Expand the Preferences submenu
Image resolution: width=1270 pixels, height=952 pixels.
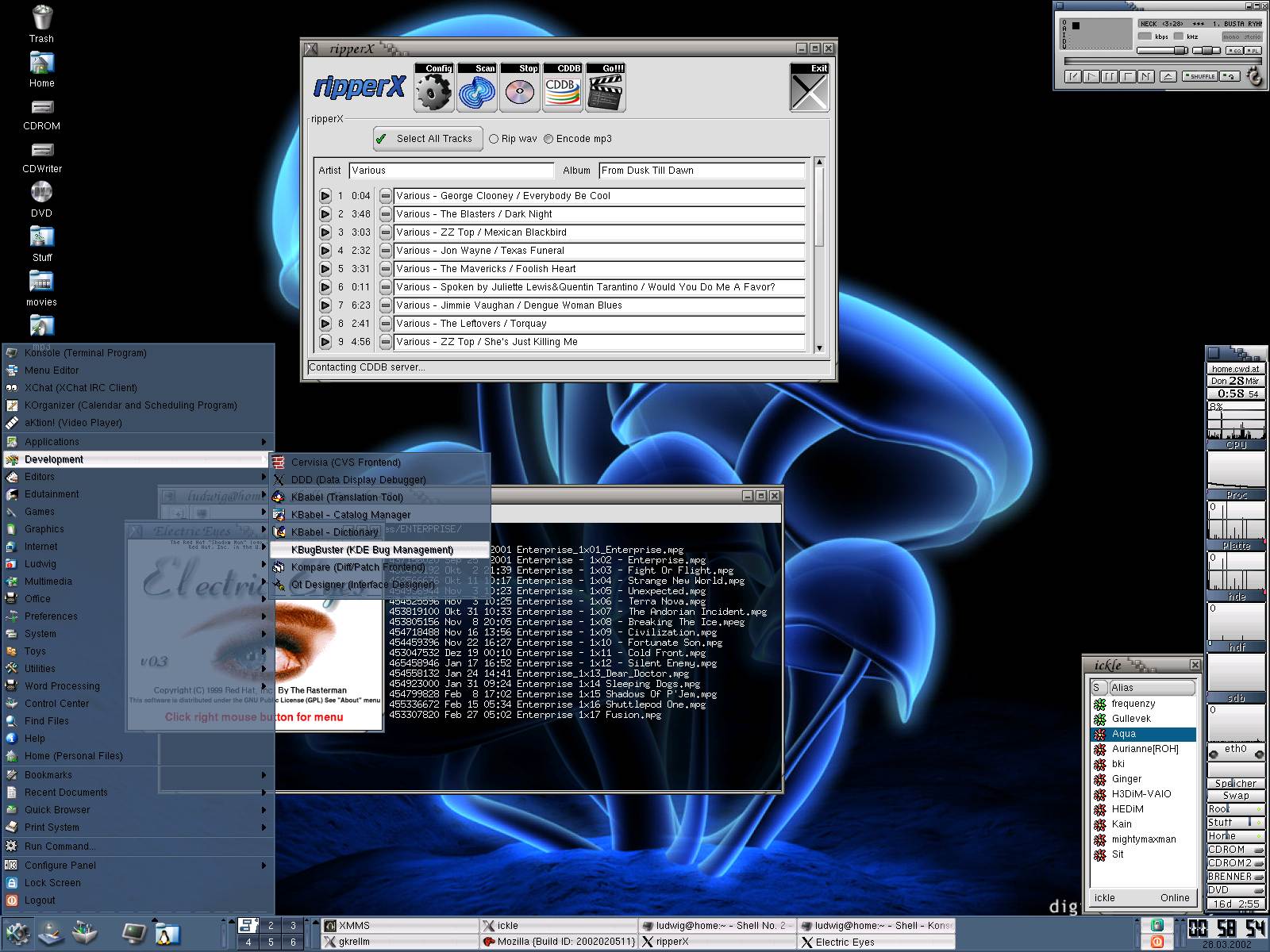coord(138,616)
